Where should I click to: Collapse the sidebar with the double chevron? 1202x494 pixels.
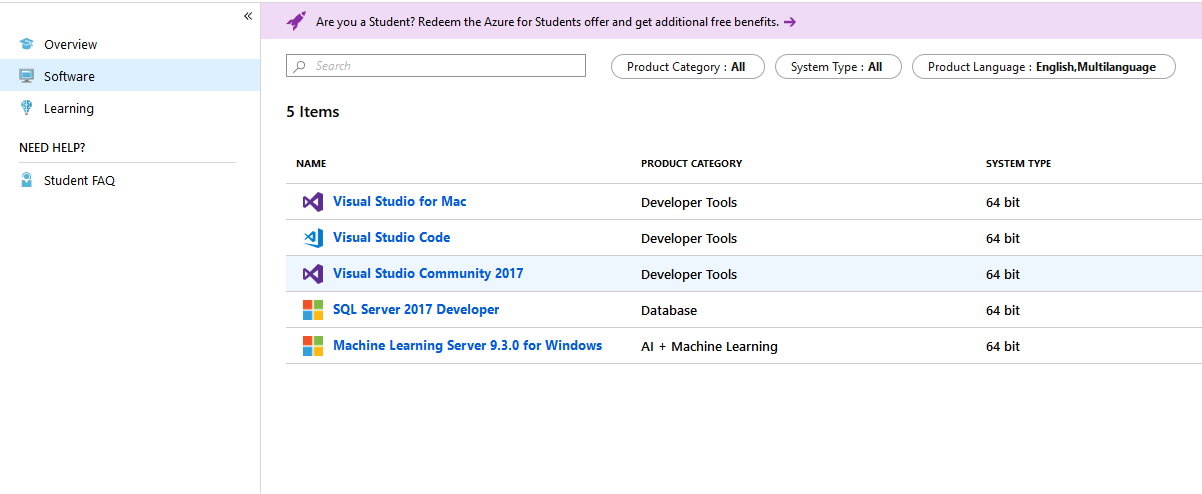(x=248, y=16)
